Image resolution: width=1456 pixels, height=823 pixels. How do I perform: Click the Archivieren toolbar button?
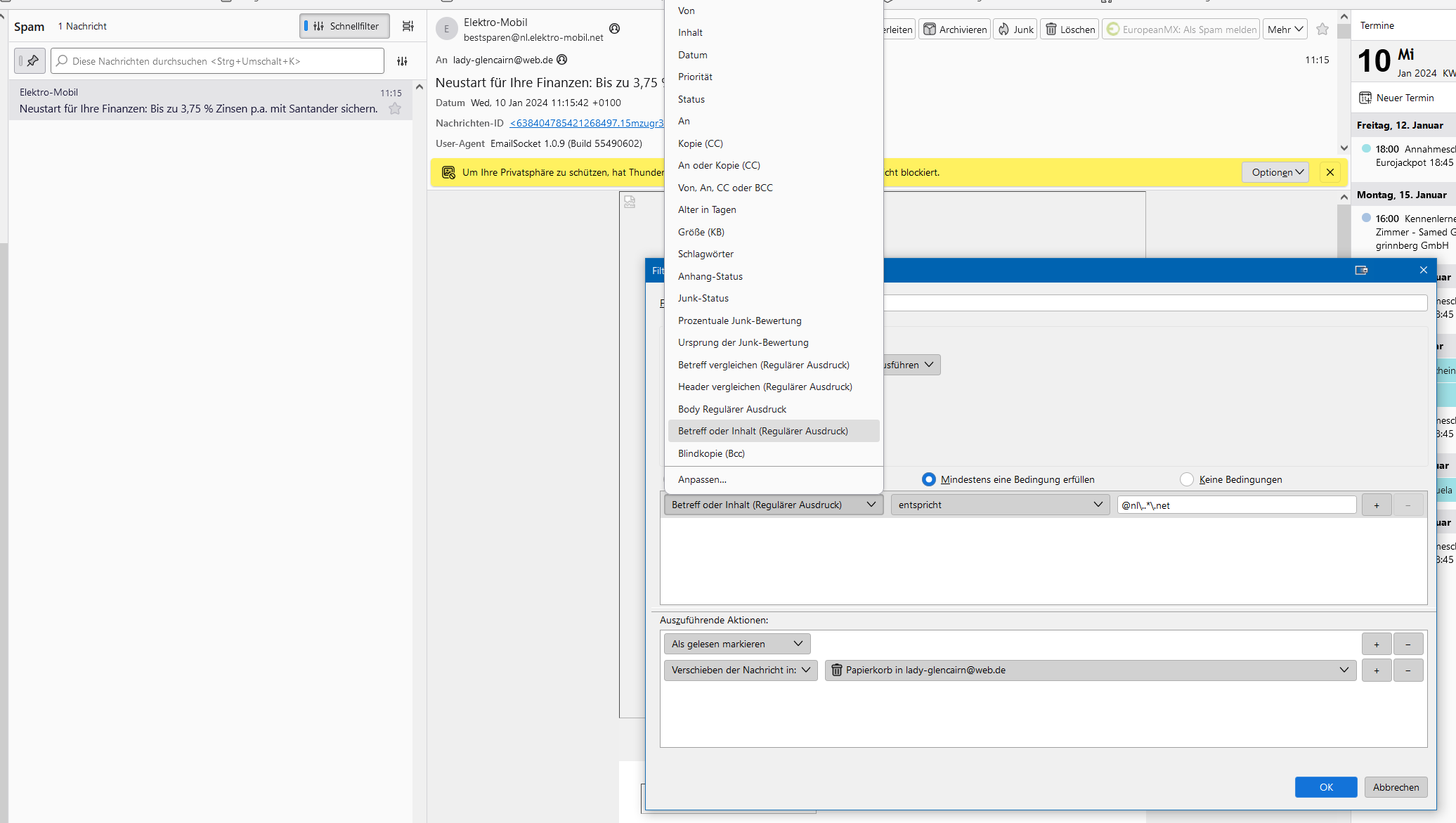(x=955, y=29)
